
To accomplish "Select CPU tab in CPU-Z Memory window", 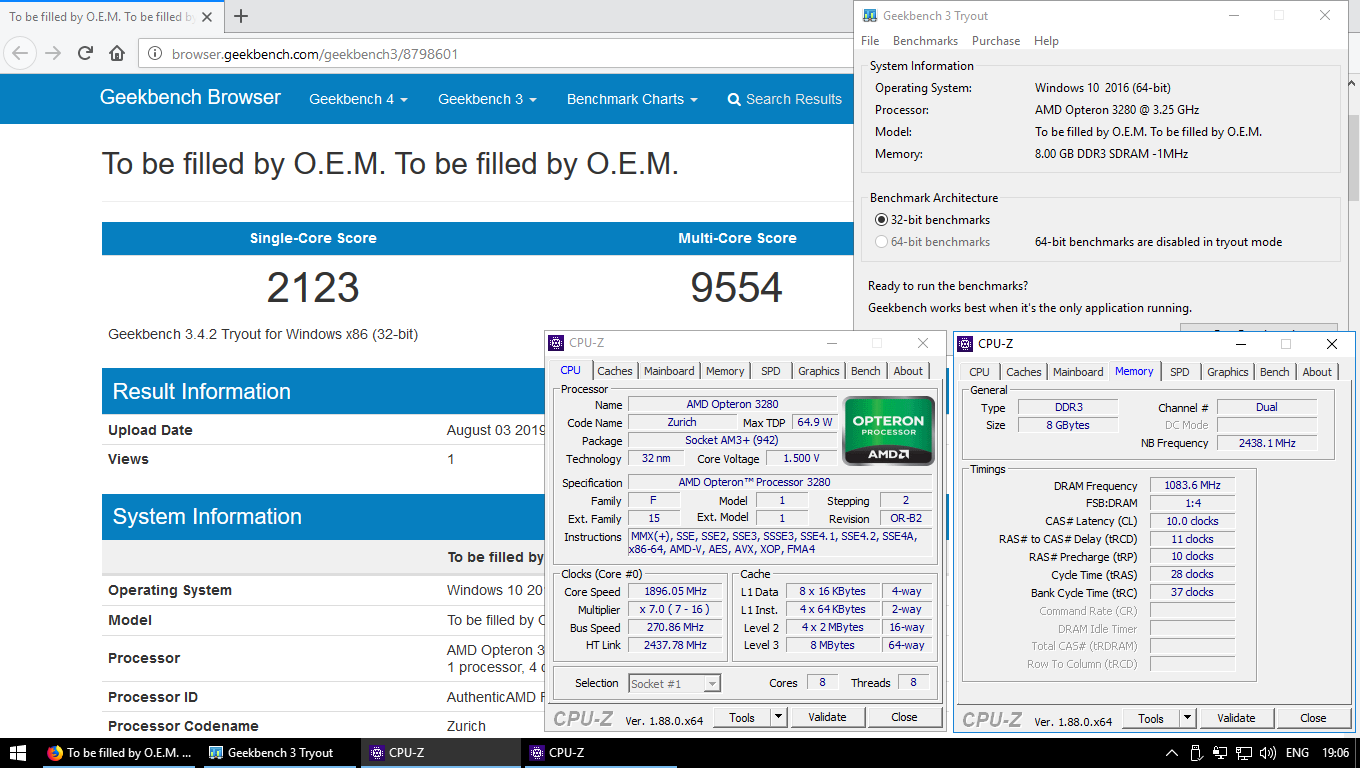I will tap(980, 372).
